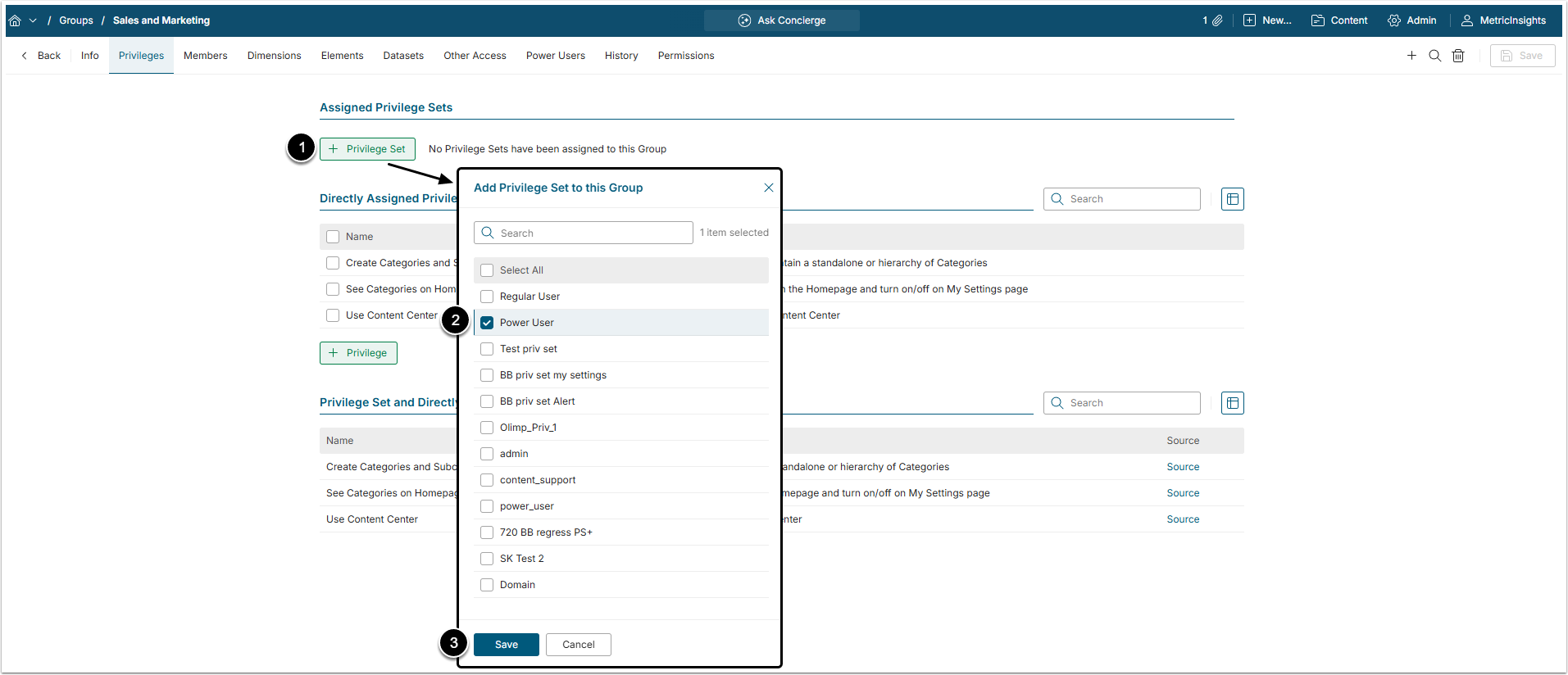Viewport: 1568px width, 675px height.
Task: Check the Regular User checkbox
Action: tap(487, 297)
